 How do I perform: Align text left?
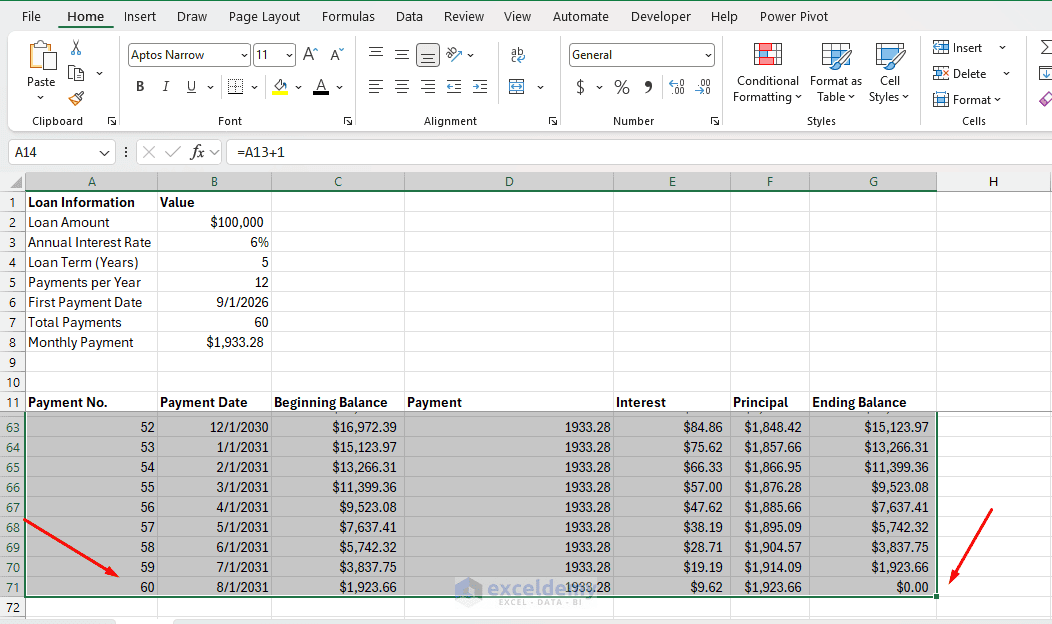pos(376,87)
